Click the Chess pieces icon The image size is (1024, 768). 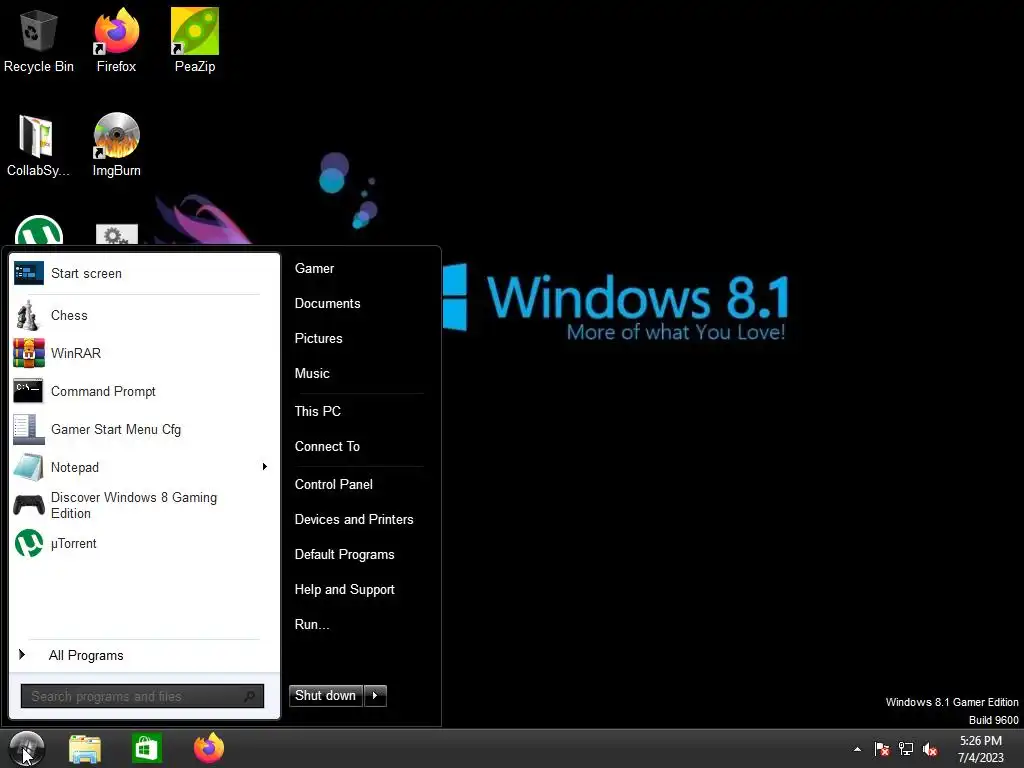(28, 315)
